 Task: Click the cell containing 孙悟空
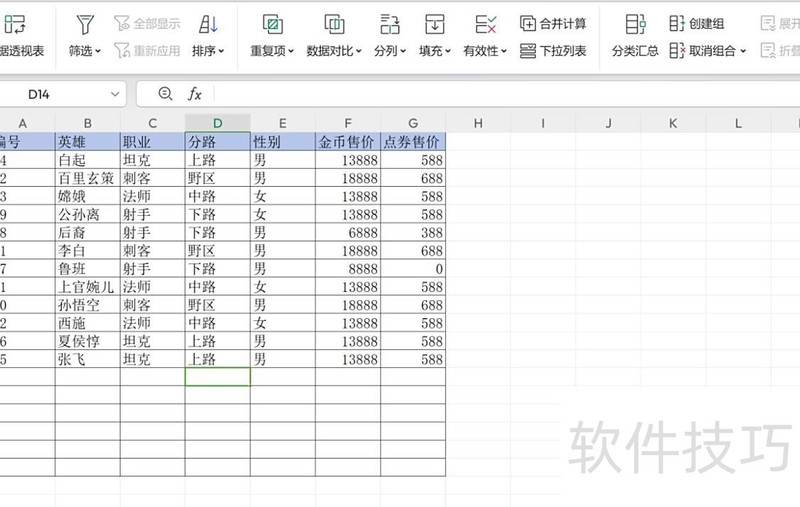pos(88,305)
